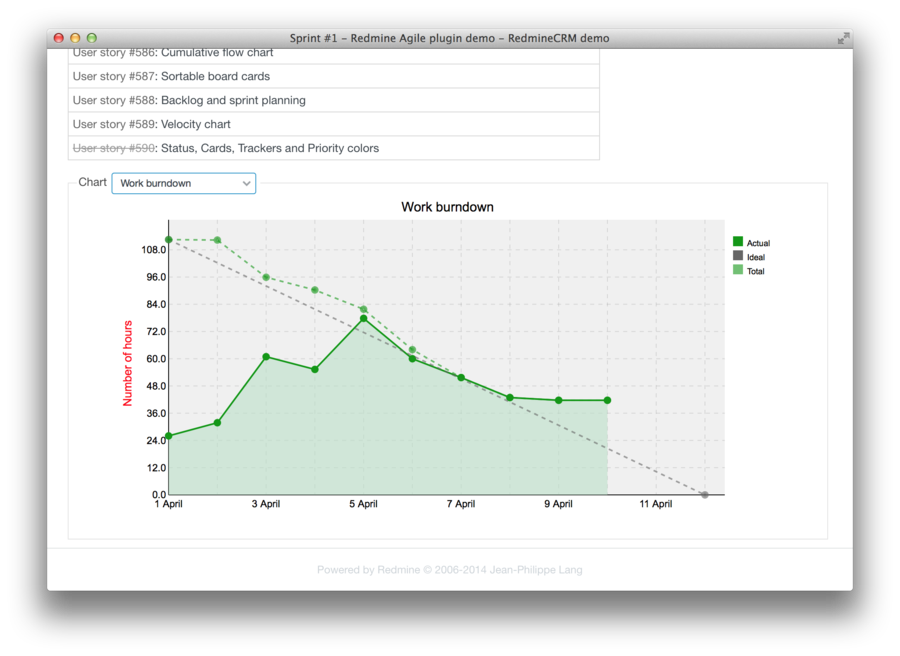
Task: Go to User story #589 Velocity chart
Action: [x=113, y=124]
